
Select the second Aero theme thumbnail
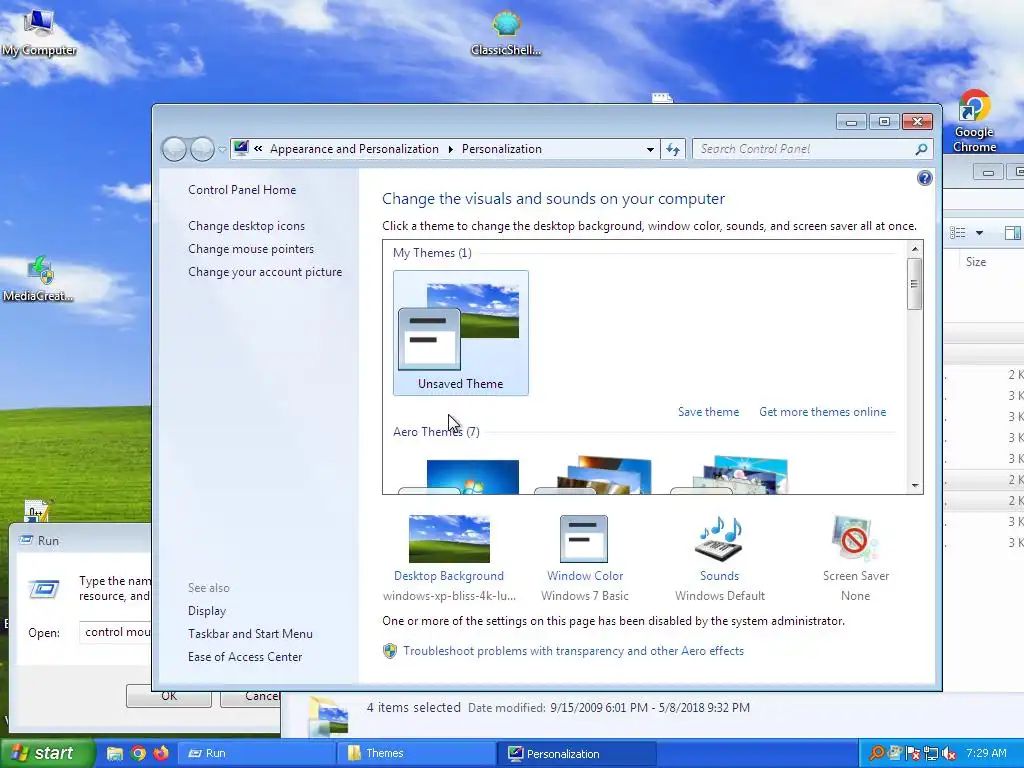point(594,475)
